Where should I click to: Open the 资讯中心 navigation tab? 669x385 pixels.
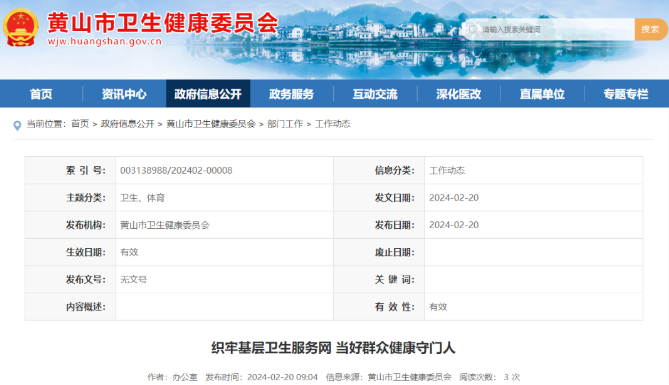124,94
